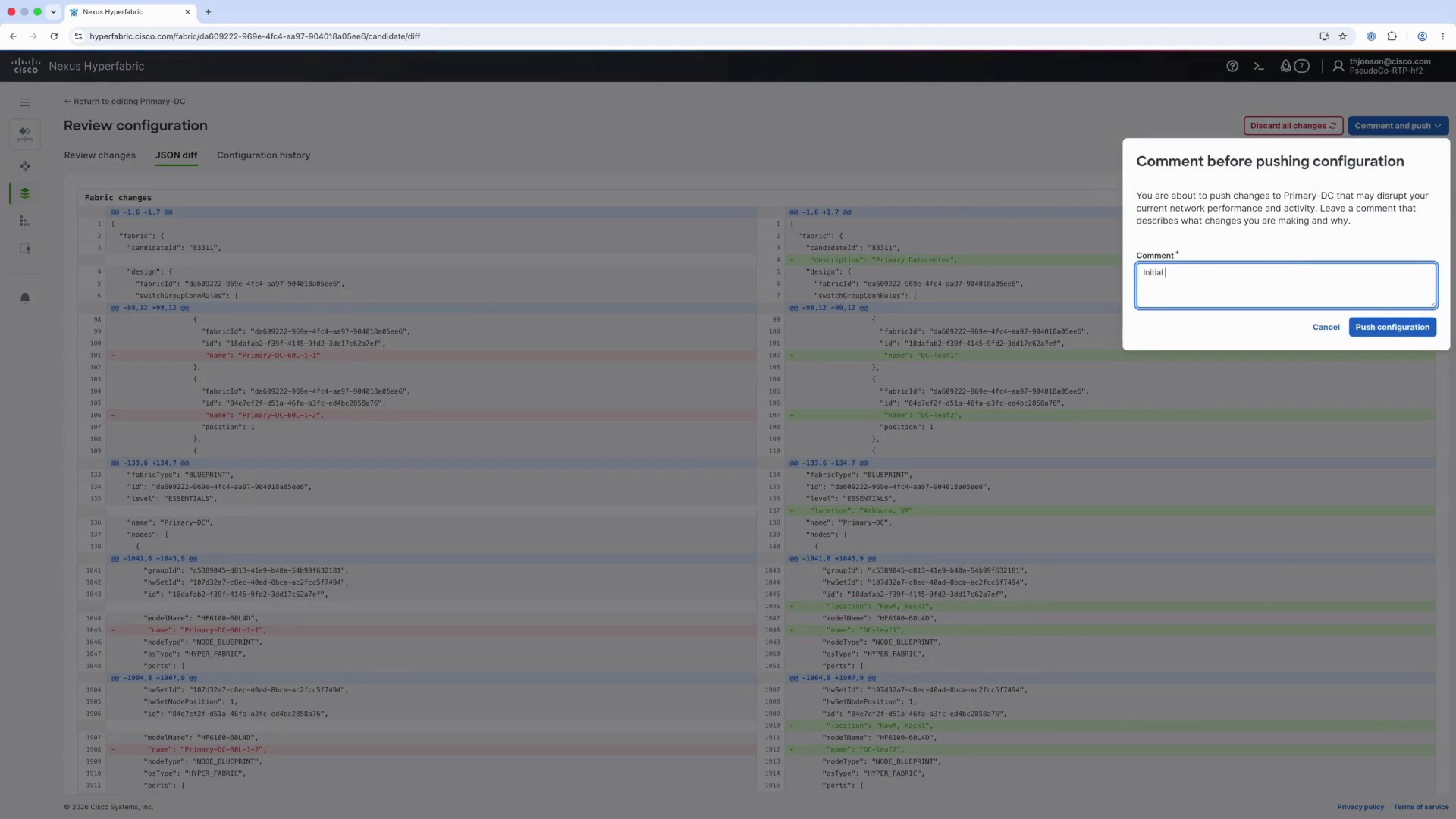Open the hamburger menu in left sidebar
The image size is (1456, 819).
tap(25, 102)
